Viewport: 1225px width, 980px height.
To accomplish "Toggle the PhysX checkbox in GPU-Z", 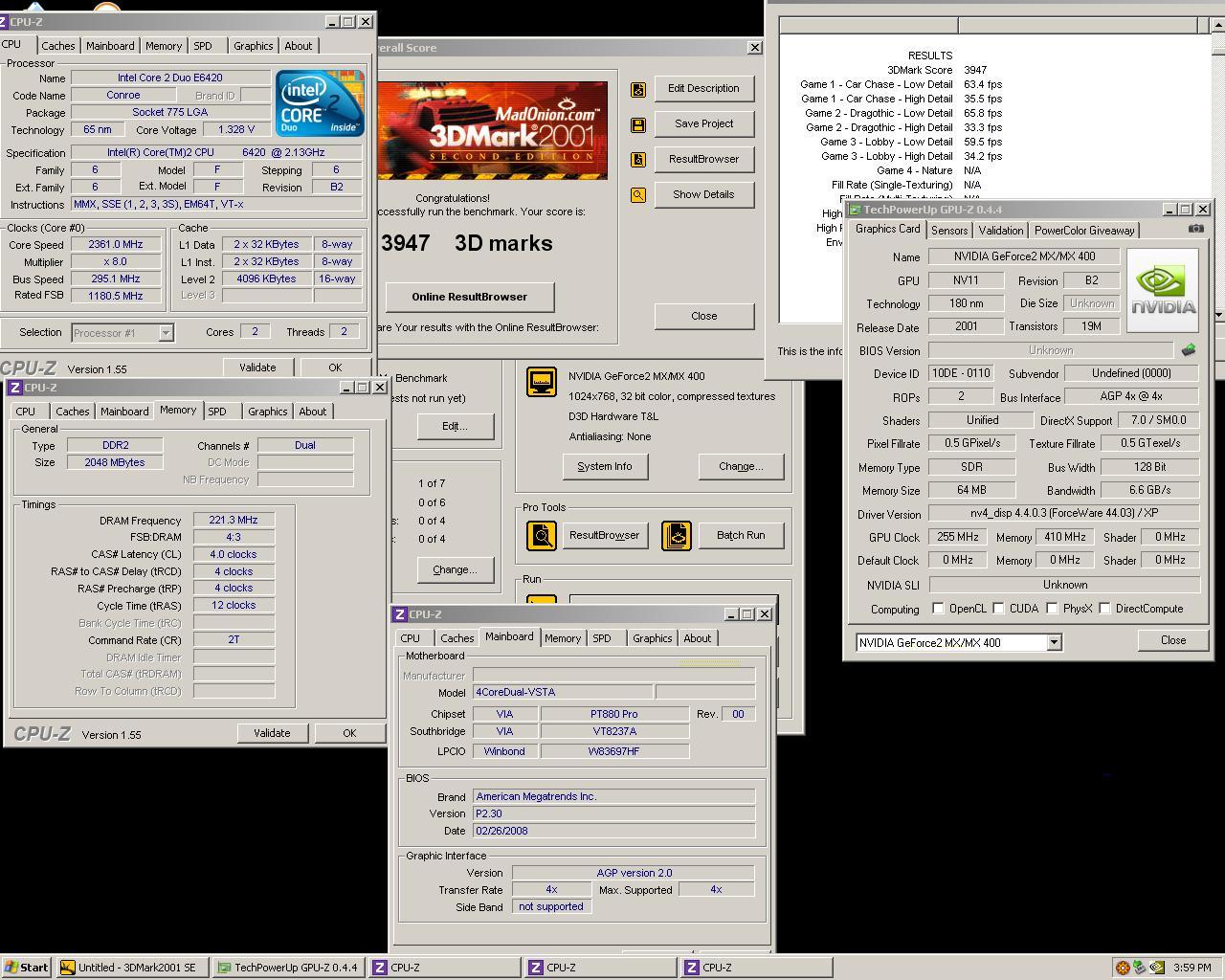I will (x=1052, y=609).
